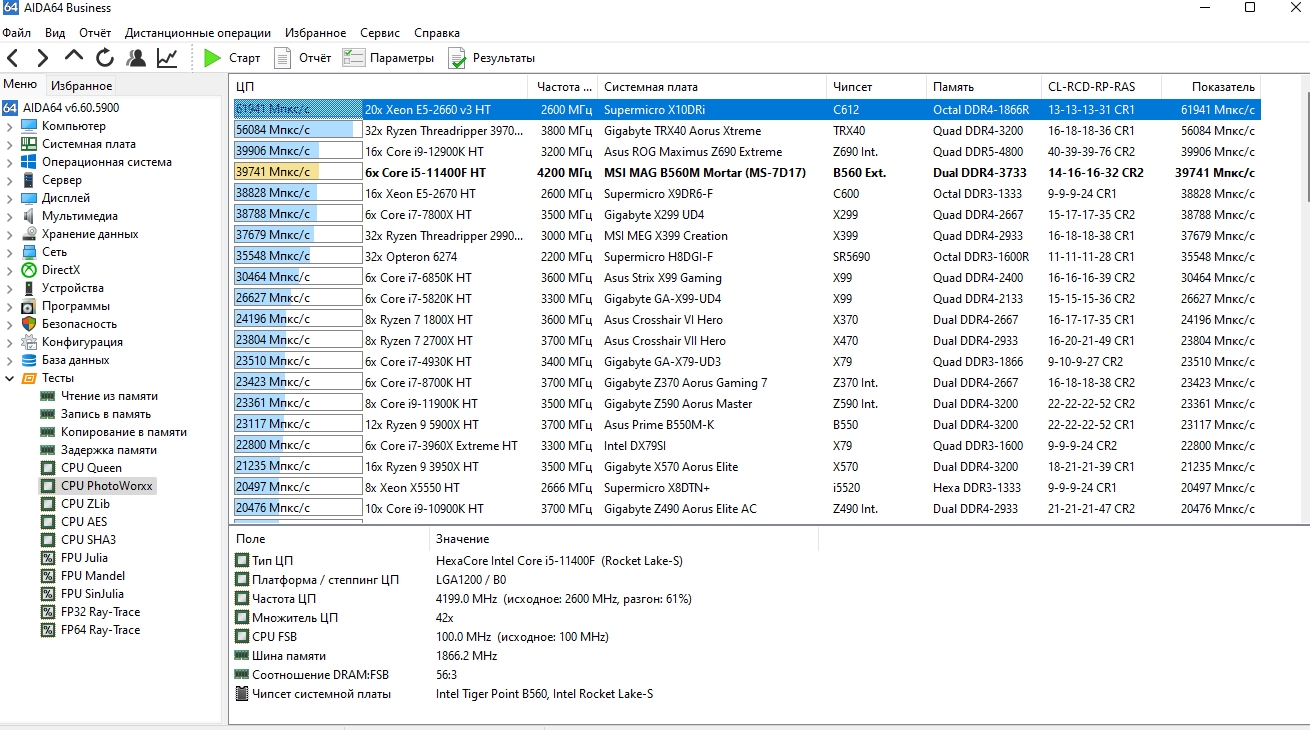Select the FPU Julia test
The width and height of the screenshot is (1310, 730).
[x=84, y=558]
